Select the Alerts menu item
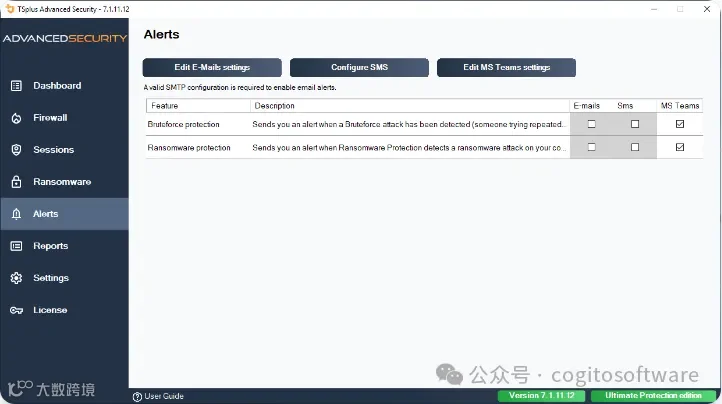The height and width of the screenshot is (404, 722). (64, 214)
